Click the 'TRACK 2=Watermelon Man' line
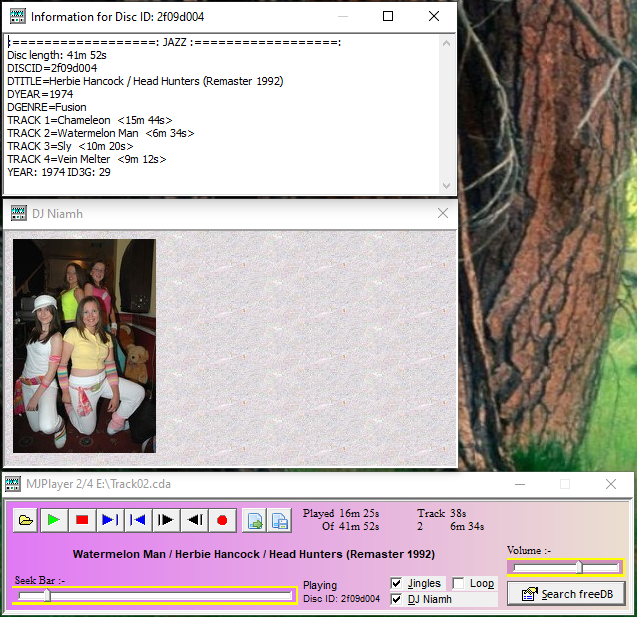637x617 pixels. click(x=101, y=133)
